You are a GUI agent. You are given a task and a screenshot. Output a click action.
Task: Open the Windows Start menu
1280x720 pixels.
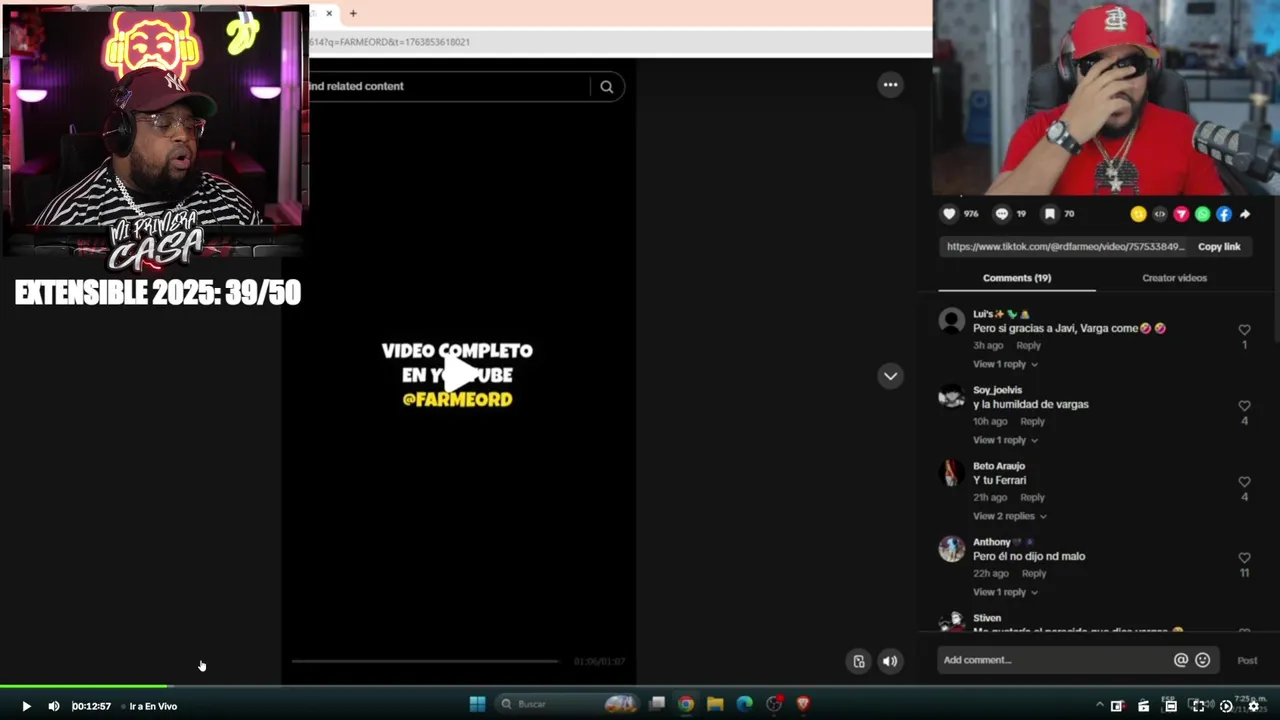[477, 704]
